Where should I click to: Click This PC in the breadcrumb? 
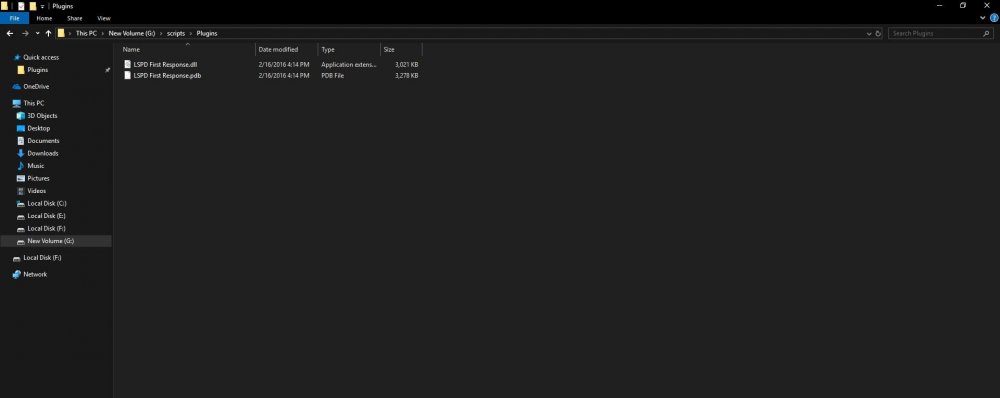[x=86, y=33]
